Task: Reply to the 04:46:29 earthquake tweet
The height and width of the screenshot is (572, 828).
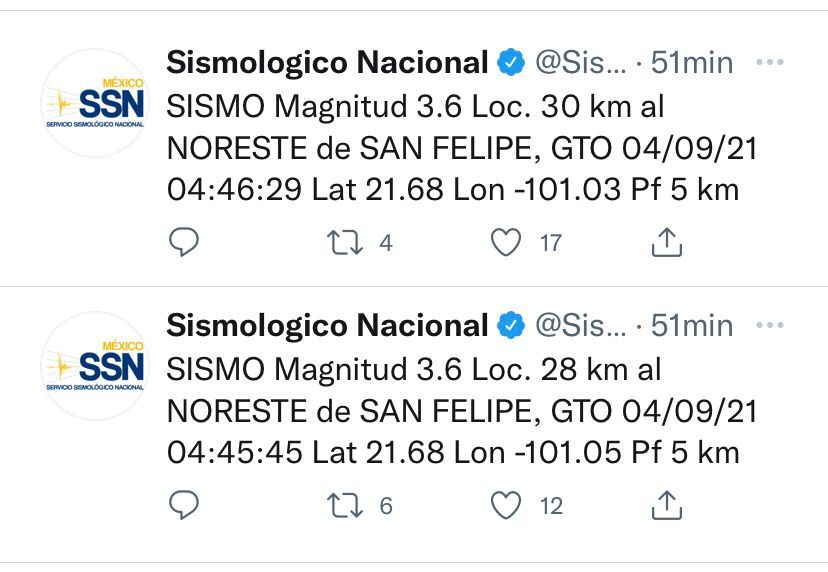Action: click(x=184, y=242)
